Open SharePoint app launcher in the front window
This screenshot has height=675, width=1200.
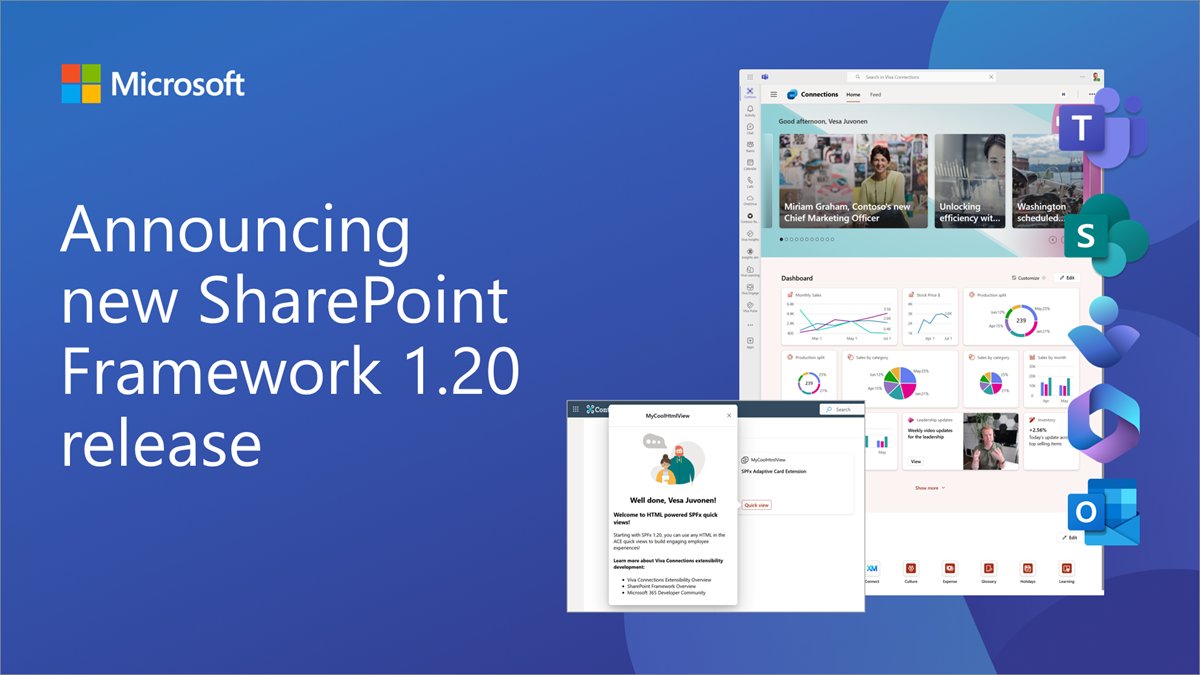(x=575, y=409)
